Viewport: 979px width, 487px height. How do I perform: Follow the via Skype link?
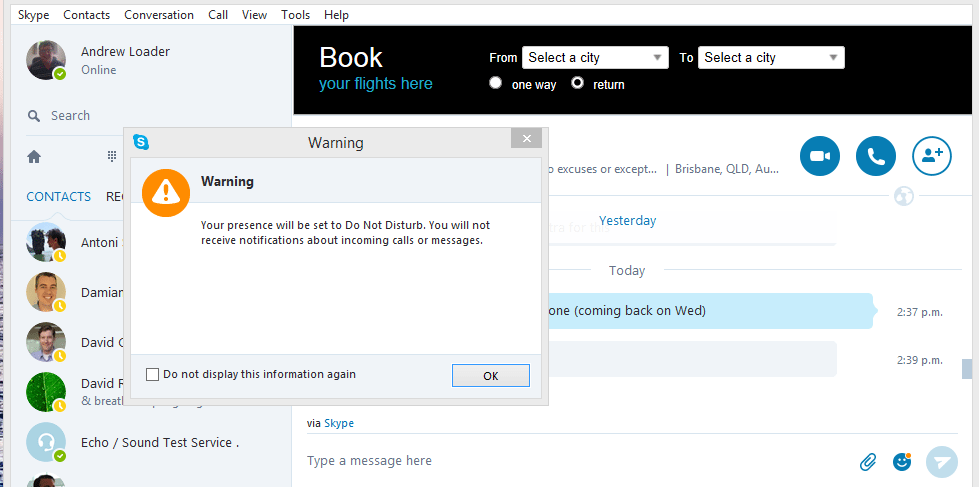pos(339,423)
